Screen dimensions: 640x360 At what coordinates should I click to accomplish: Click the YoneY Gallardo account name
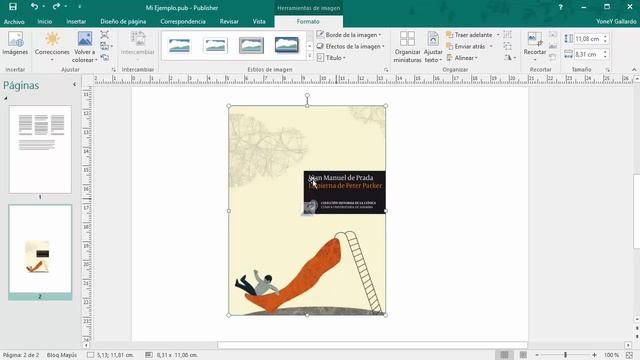click(616, 22)
